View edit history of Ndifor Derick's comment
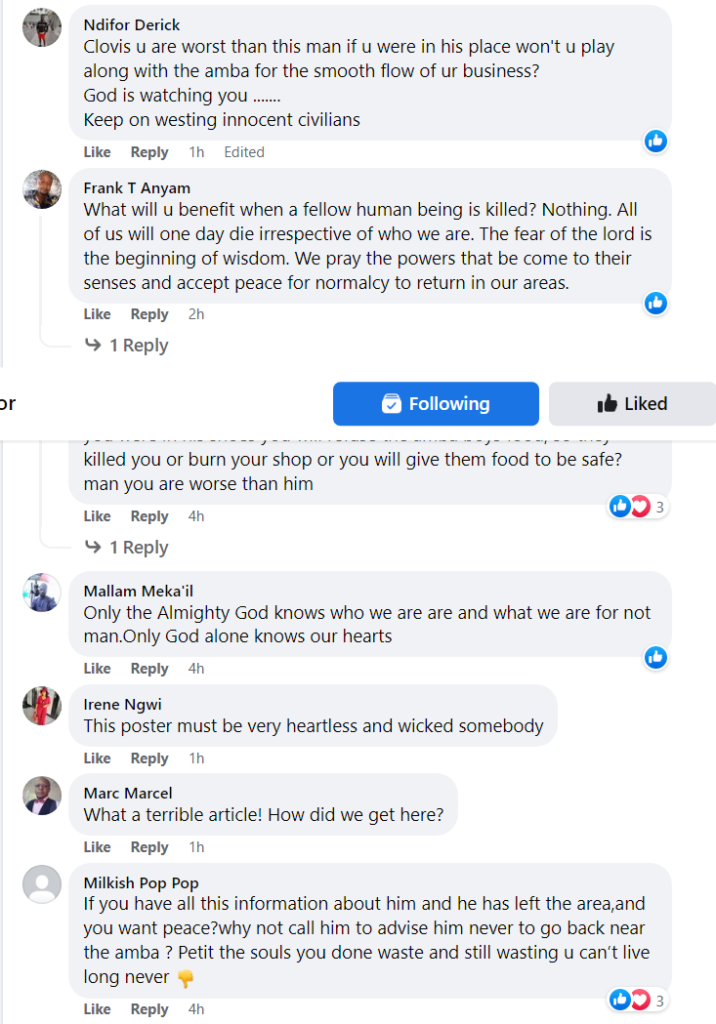Screen dimensions: 716x1024 click(244, 152)
